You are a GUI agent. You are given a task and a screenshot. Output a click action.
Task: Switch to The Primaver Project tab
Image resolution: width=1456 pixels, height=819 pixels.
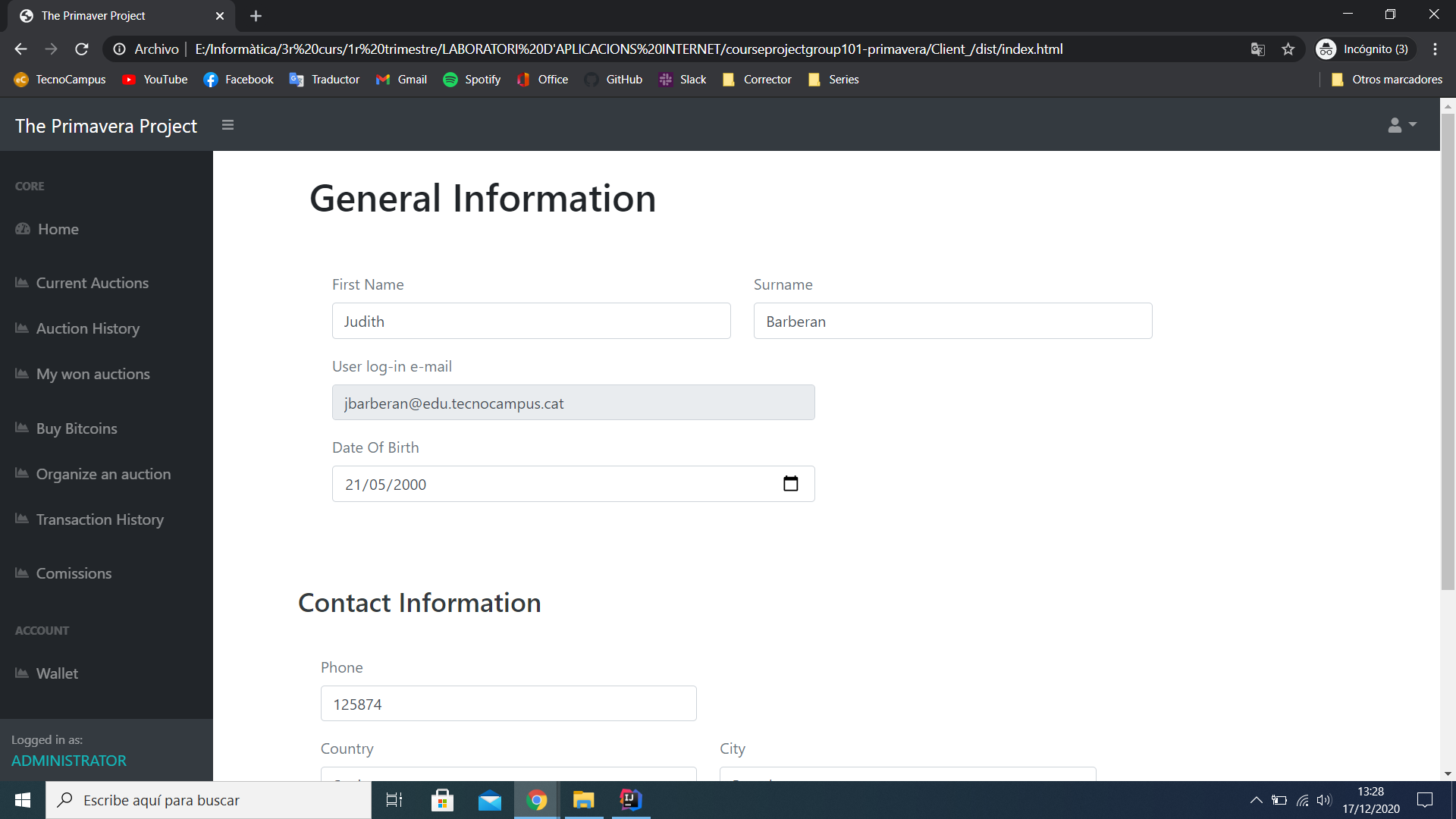click(93, 15)
